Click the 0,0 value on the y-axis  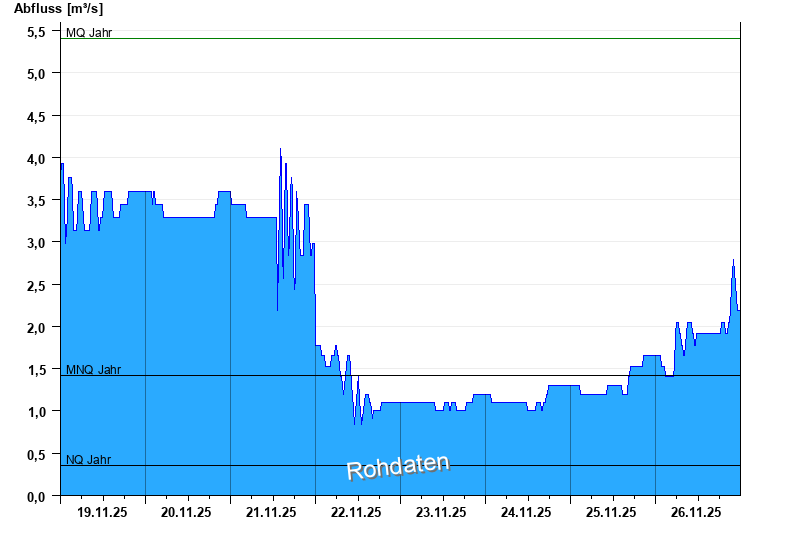pos(36,496)
